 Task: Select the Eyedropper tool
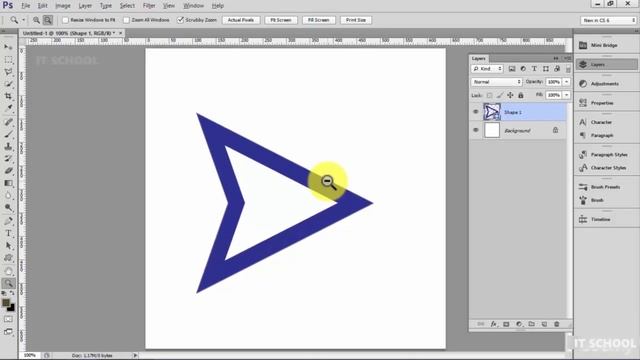click(x=8, y=108)
